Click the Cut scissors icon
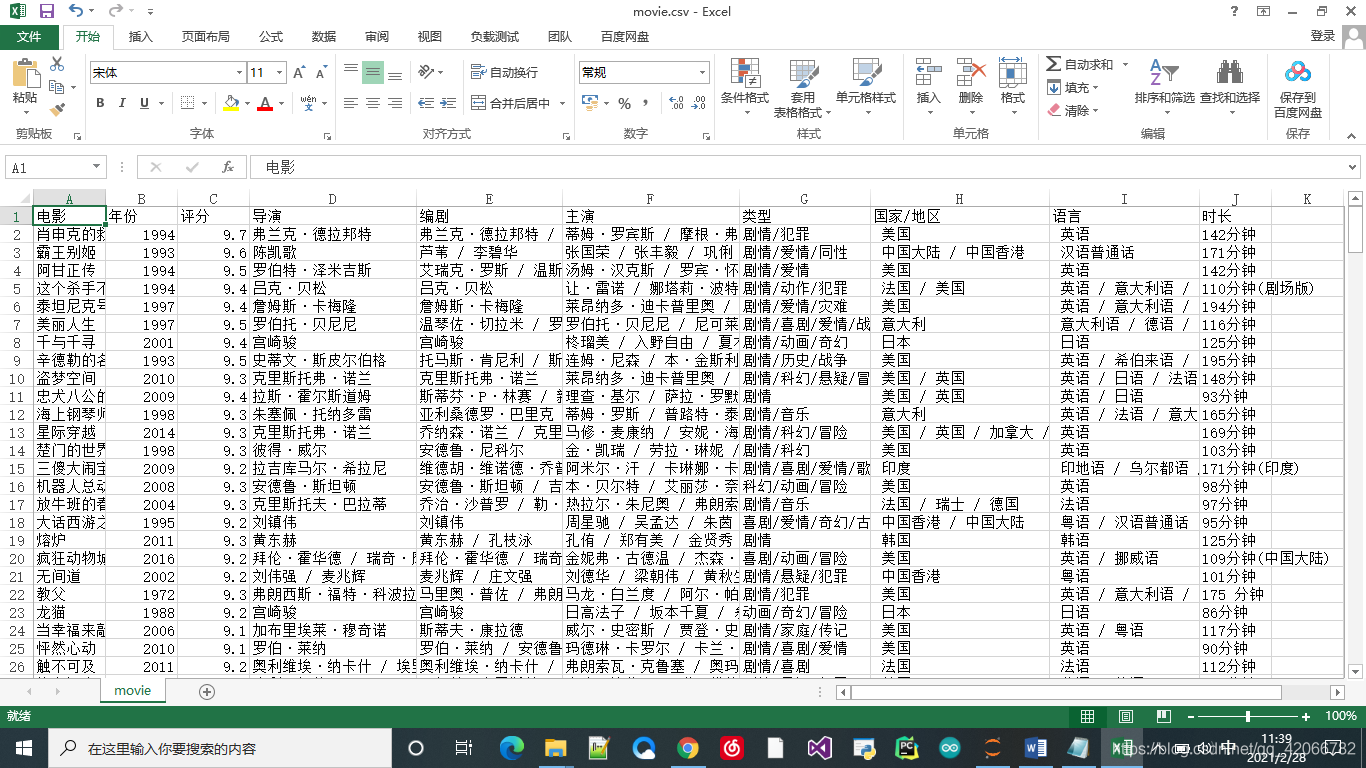 point(57,64)
